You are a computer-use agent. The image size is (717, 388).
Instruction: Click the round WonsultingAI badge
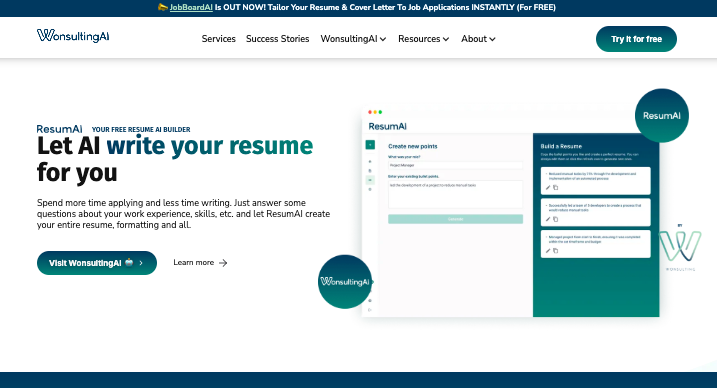tap(345, 282)
